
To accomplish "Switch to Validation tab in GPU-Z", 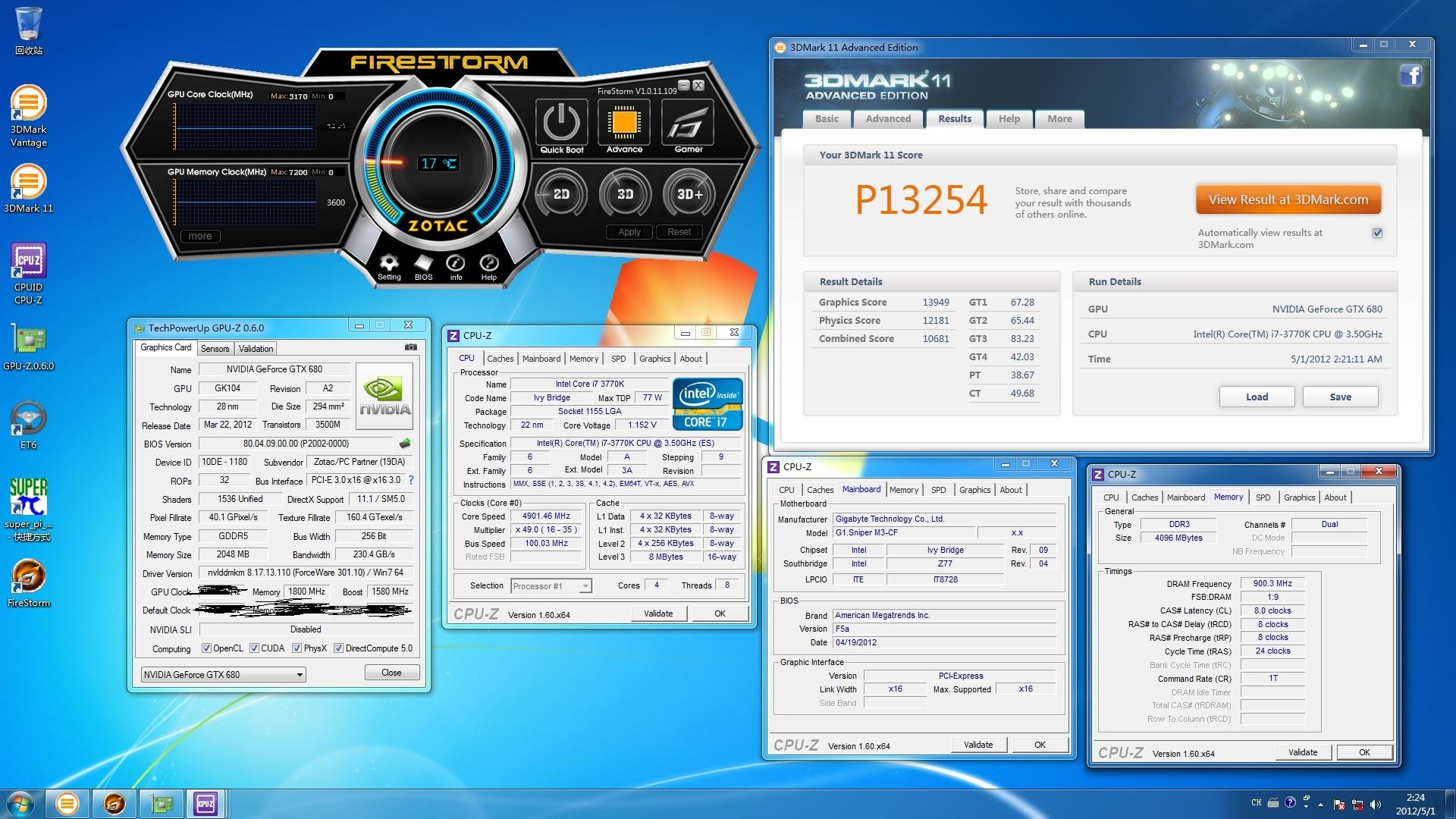I will pos(256,349).
